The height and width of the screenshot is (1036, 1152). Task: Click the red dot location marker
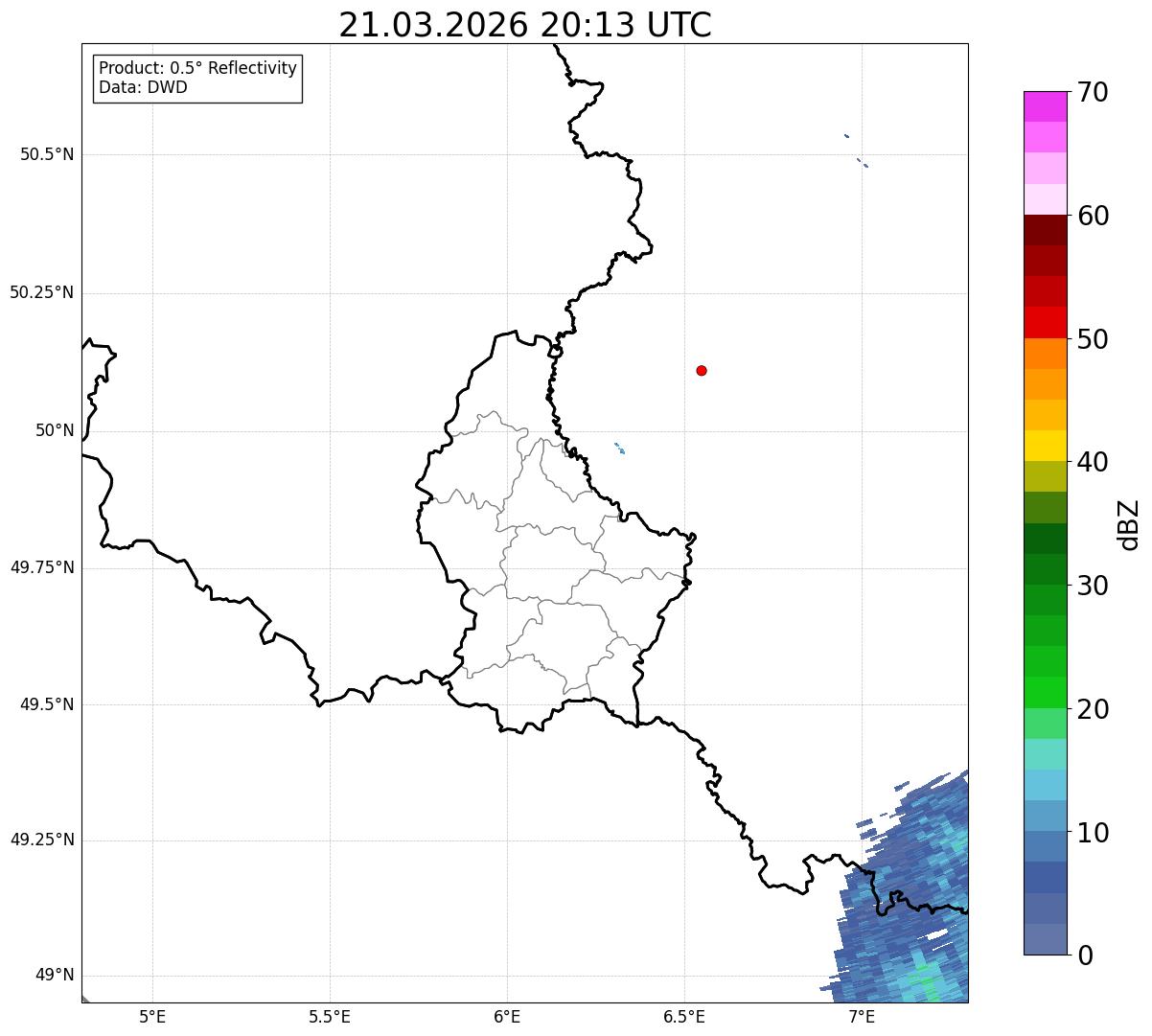[x=702, y=370]
